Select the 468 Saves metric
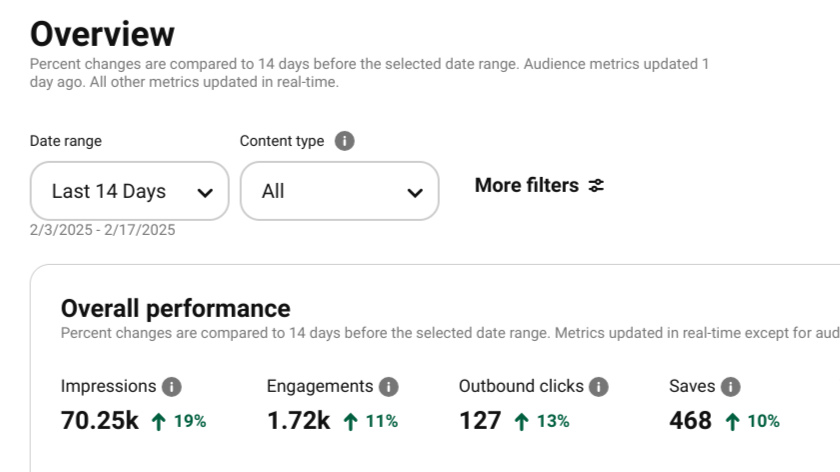This screenshot has height=472, width=840. [691, 421]
